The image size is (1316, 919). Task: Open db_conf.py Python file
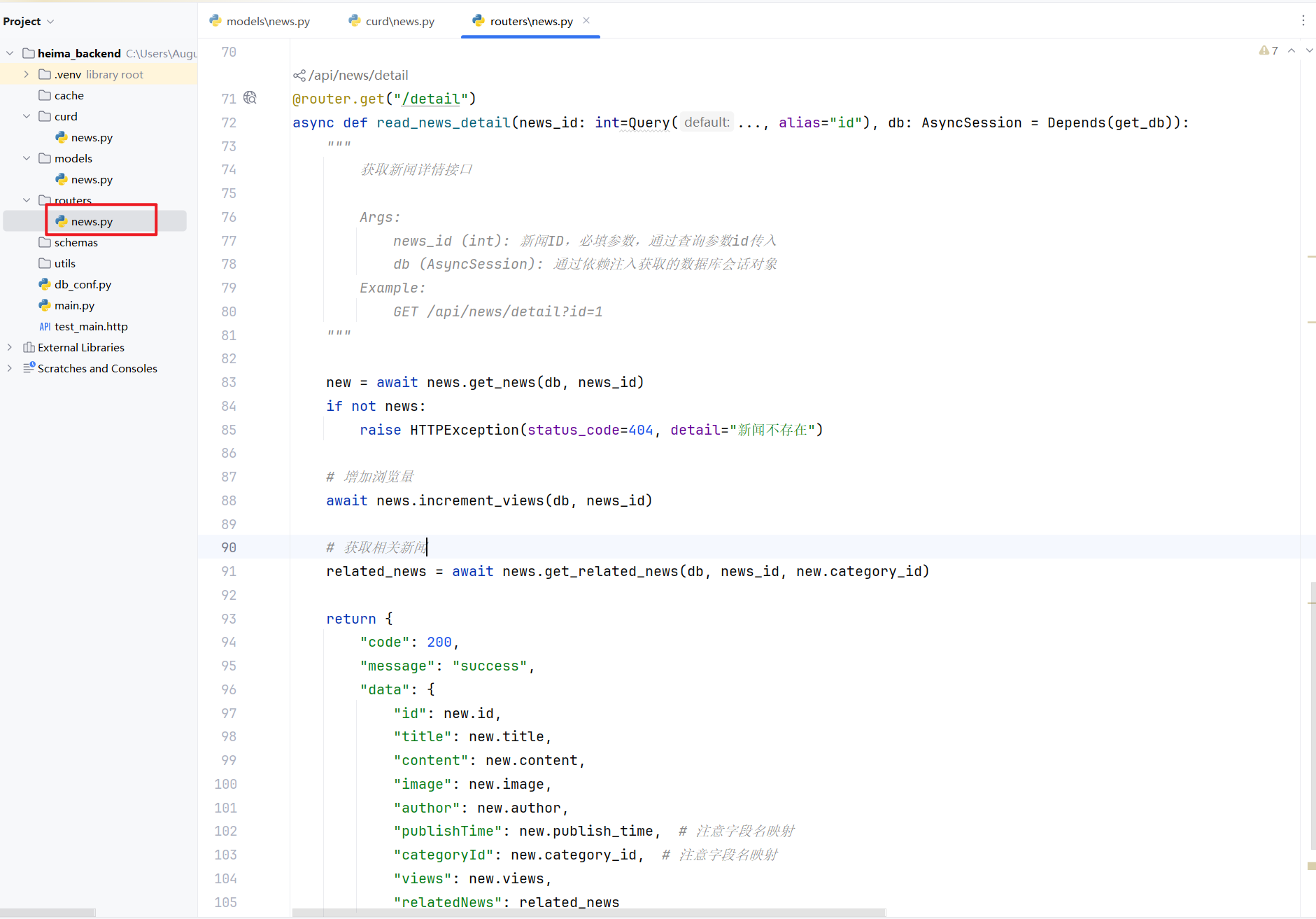pyautogui.click(x=83, y=284)
